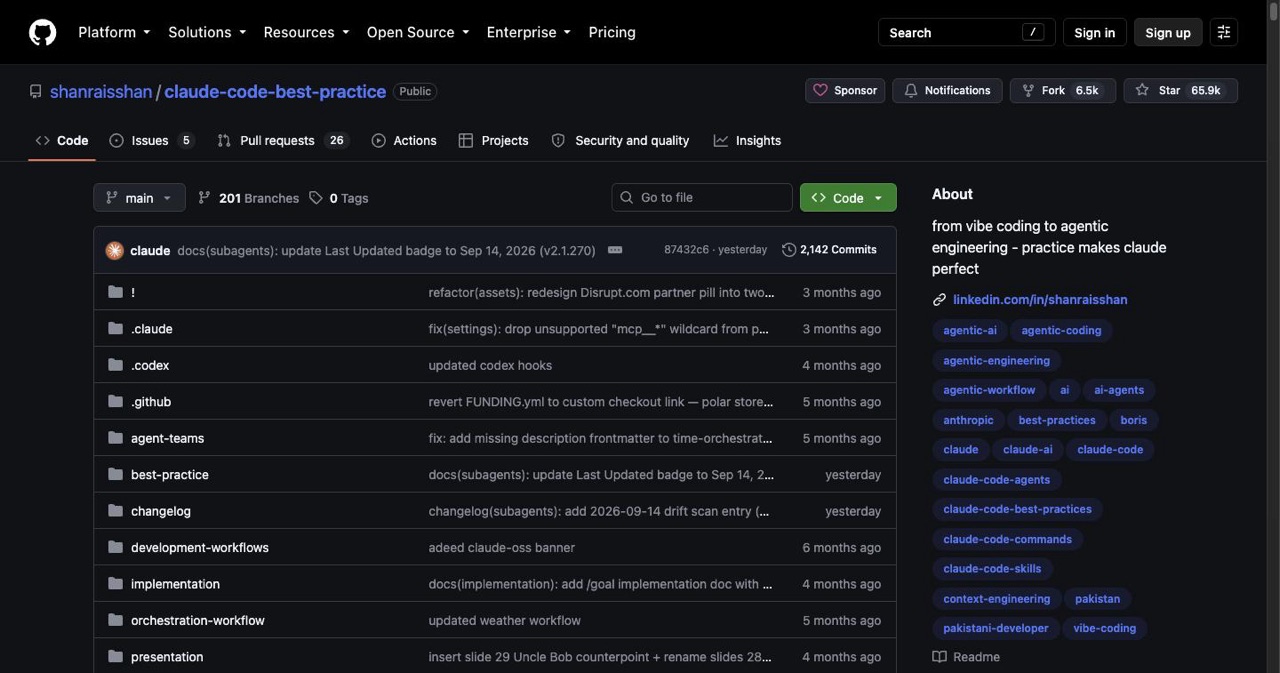Open the Platform dropdown menu

114,32
